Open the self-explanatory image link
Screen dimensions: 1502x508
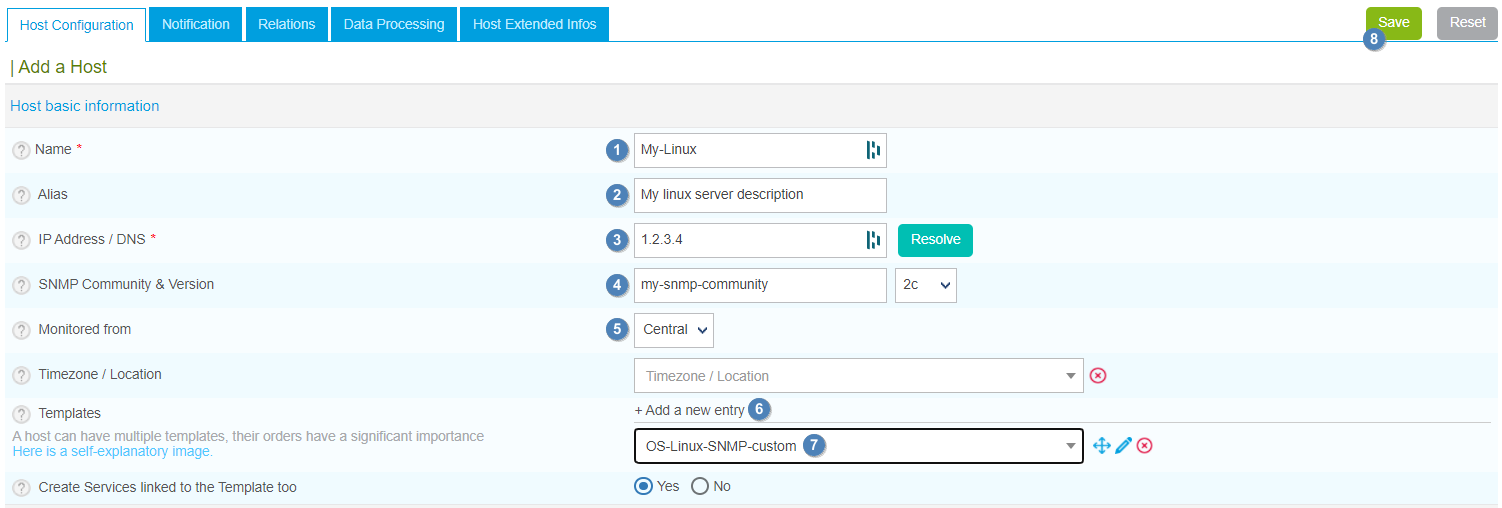click(112, 451)
